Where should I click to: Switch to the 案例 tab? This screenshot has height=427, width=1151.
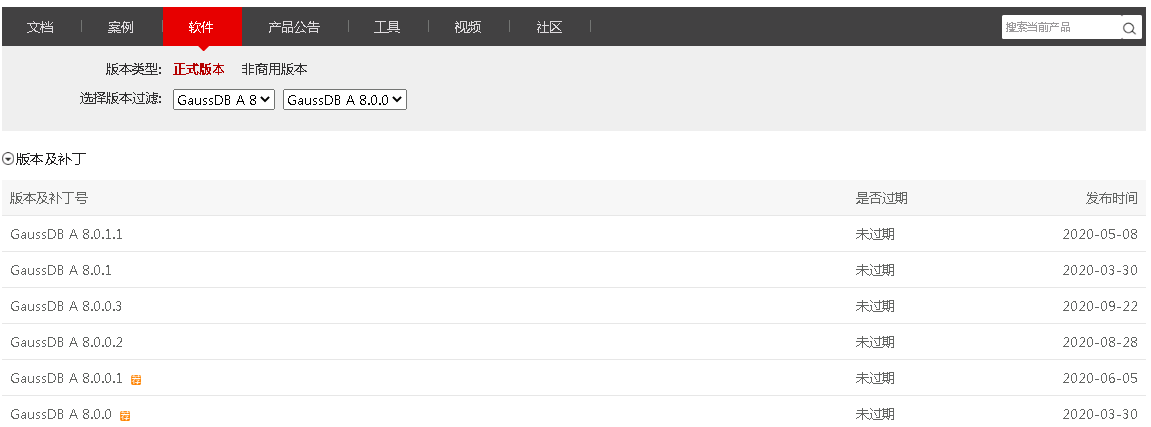(x=121, y=27)
